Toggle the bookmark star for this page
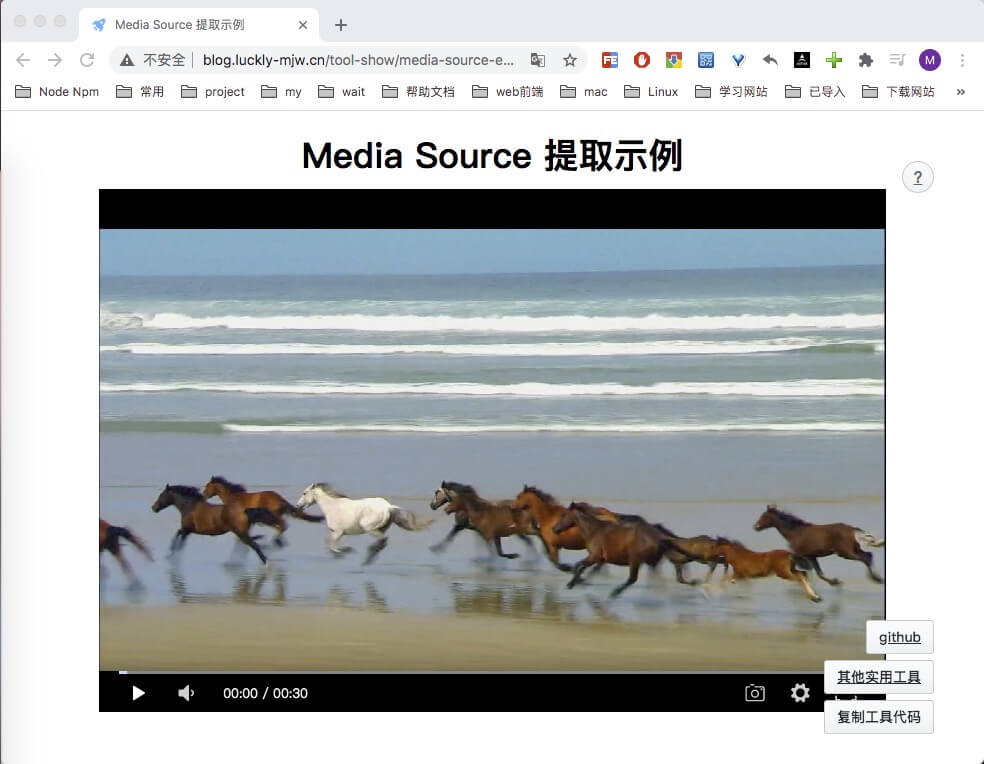Image resolution: width=984 pixels, height=764 pixels. click(570, 60)
